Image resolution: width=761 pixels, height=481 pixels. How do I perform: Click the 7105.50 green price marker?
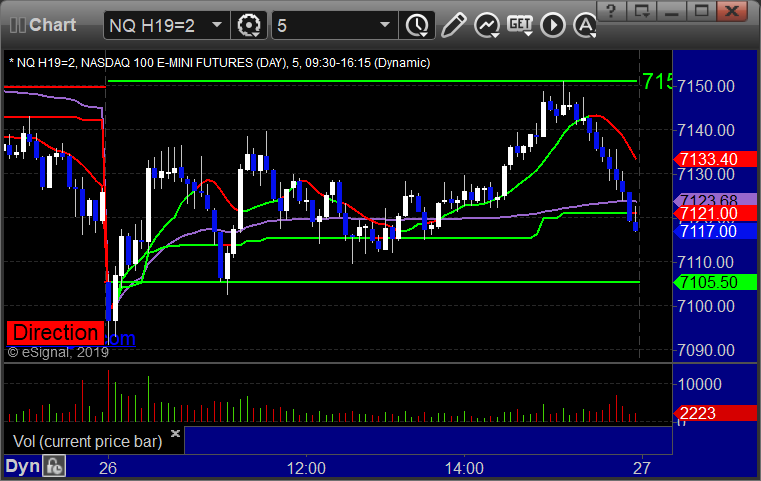[715, 282]
